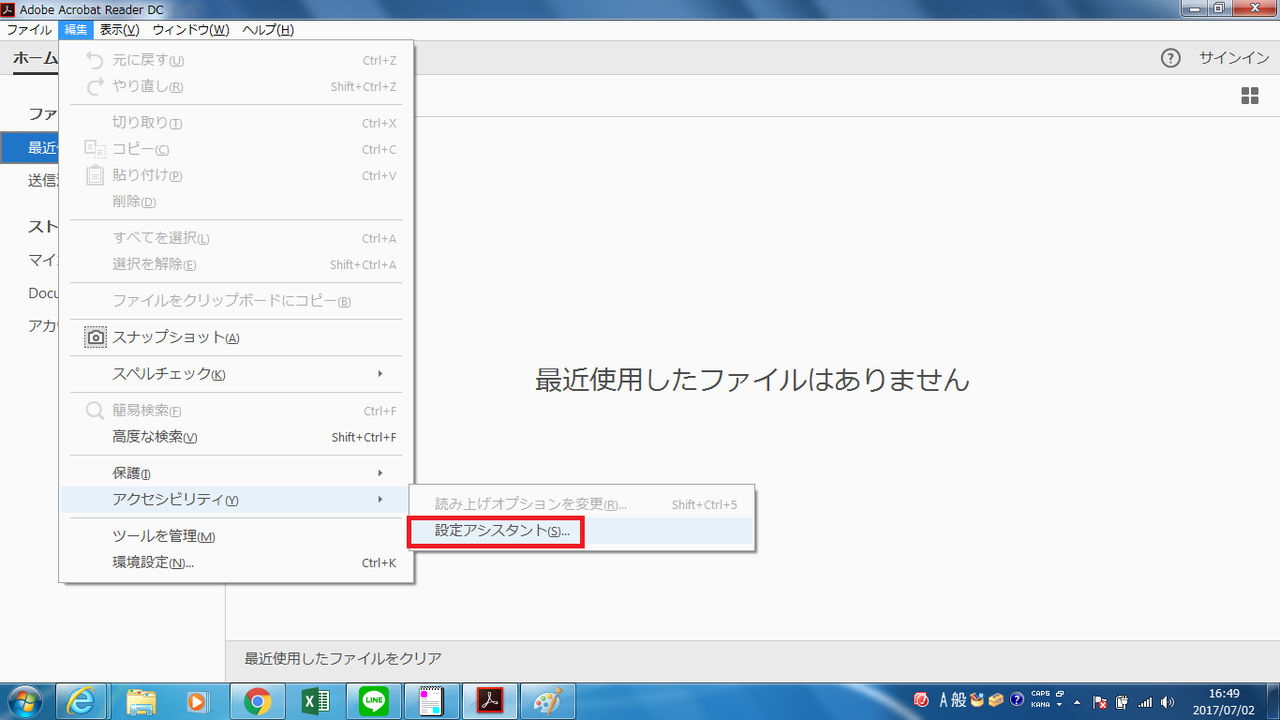Open Excel from the taskbar

click(x=315, y=702)
